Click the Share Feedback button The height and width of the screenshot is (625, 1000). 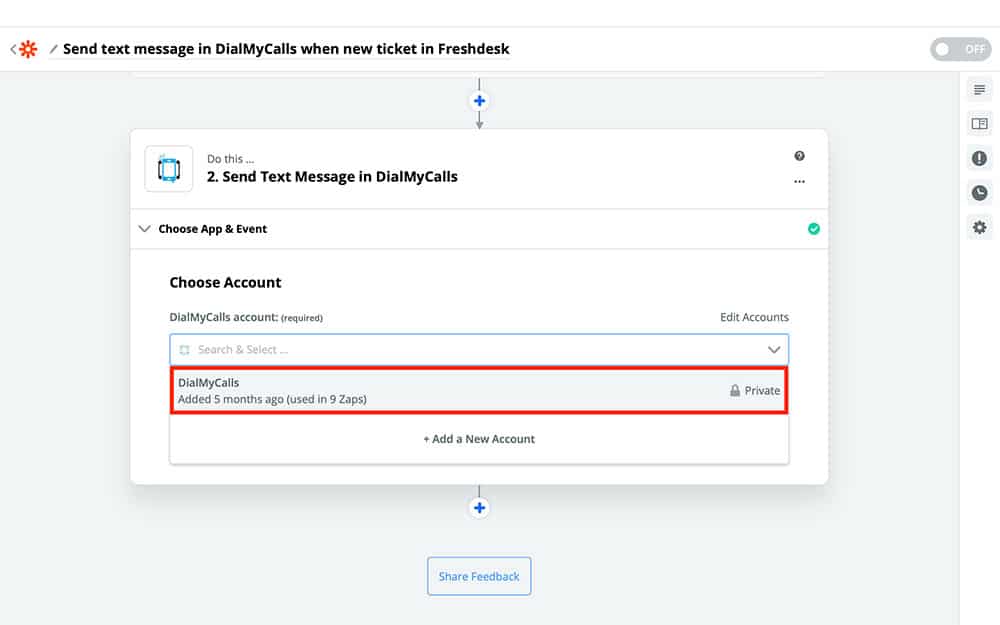(x=479, y=576)
